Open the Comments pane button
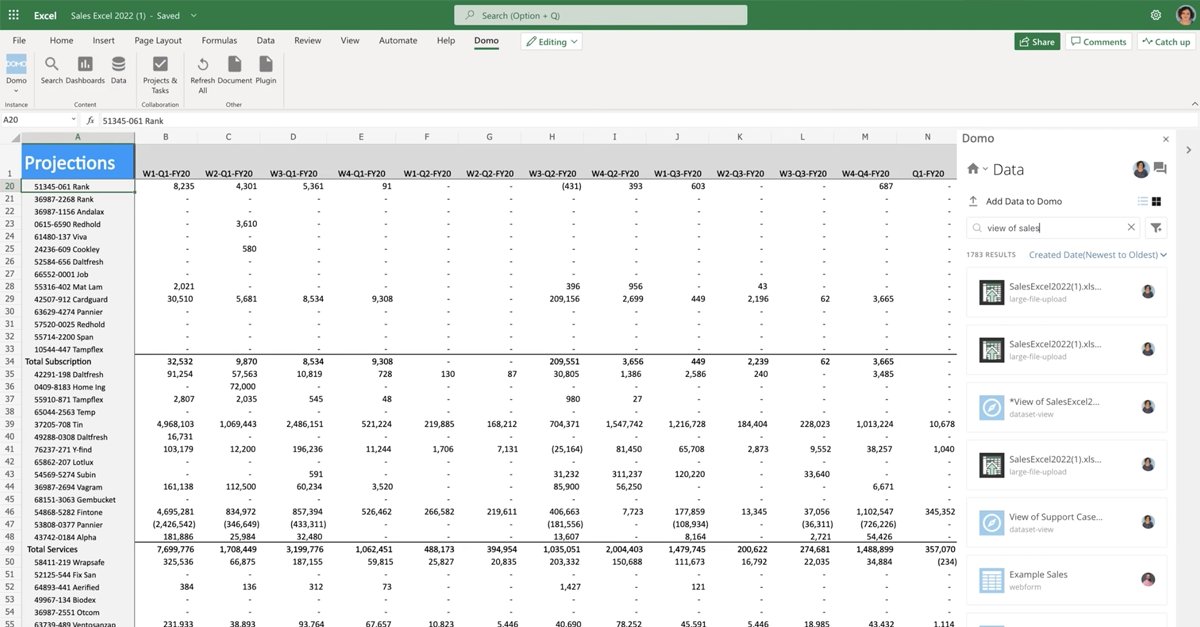Image resolution: width=1200 pixels, height=627 pixels. (x=1097, y=42)
